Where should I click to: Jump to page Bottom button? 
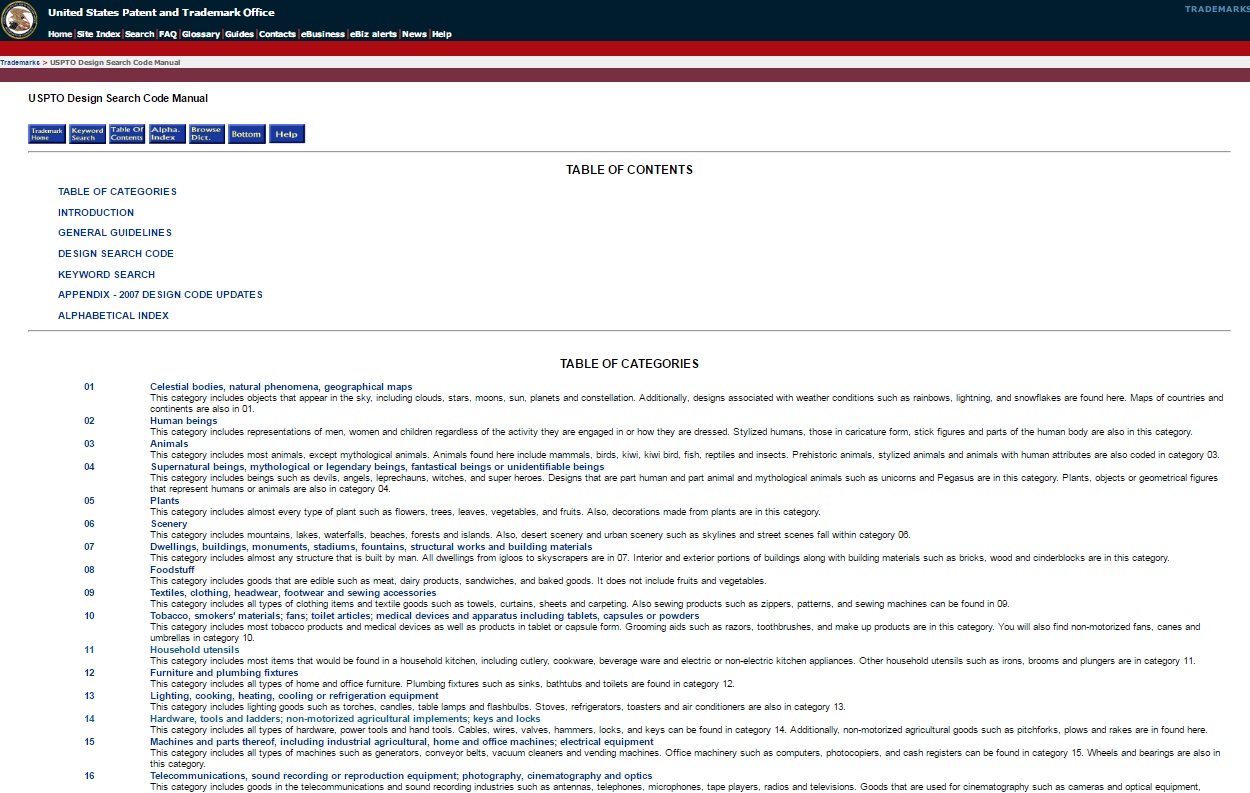[x=247, y=134]
